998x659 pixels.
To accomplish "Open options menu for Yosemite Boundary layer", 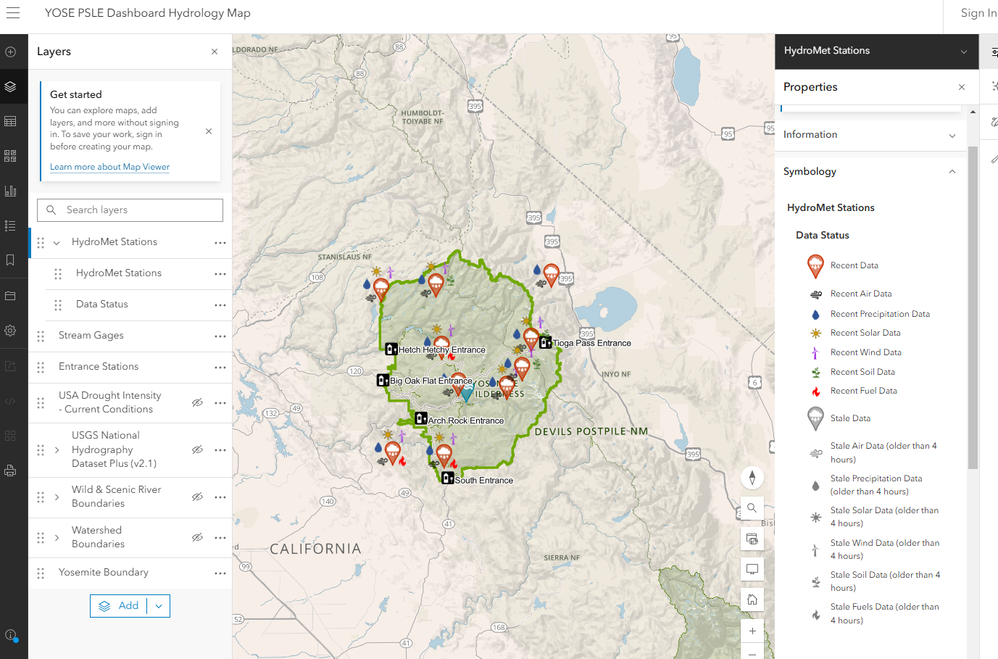I will 220,573.
